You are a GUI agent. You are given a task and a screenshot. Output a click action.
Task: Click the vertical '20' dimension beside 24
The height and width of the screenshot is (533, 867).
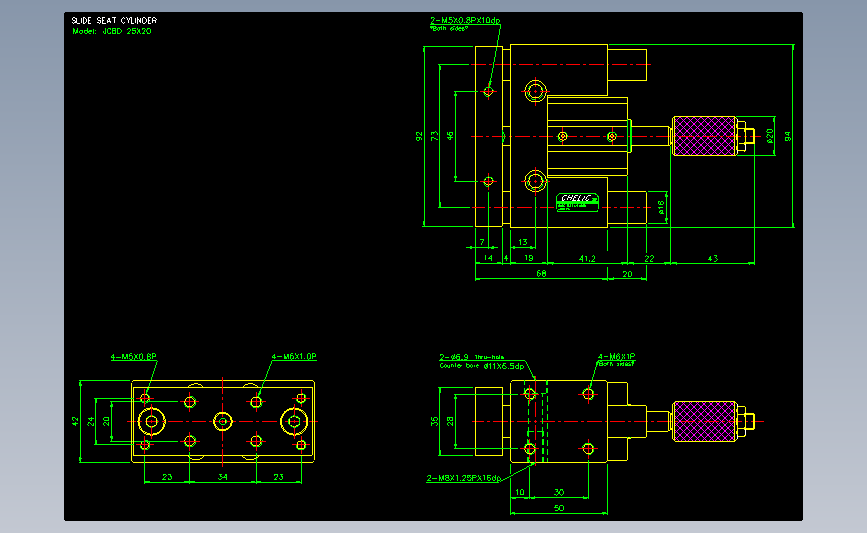click(x=107, y=421)
